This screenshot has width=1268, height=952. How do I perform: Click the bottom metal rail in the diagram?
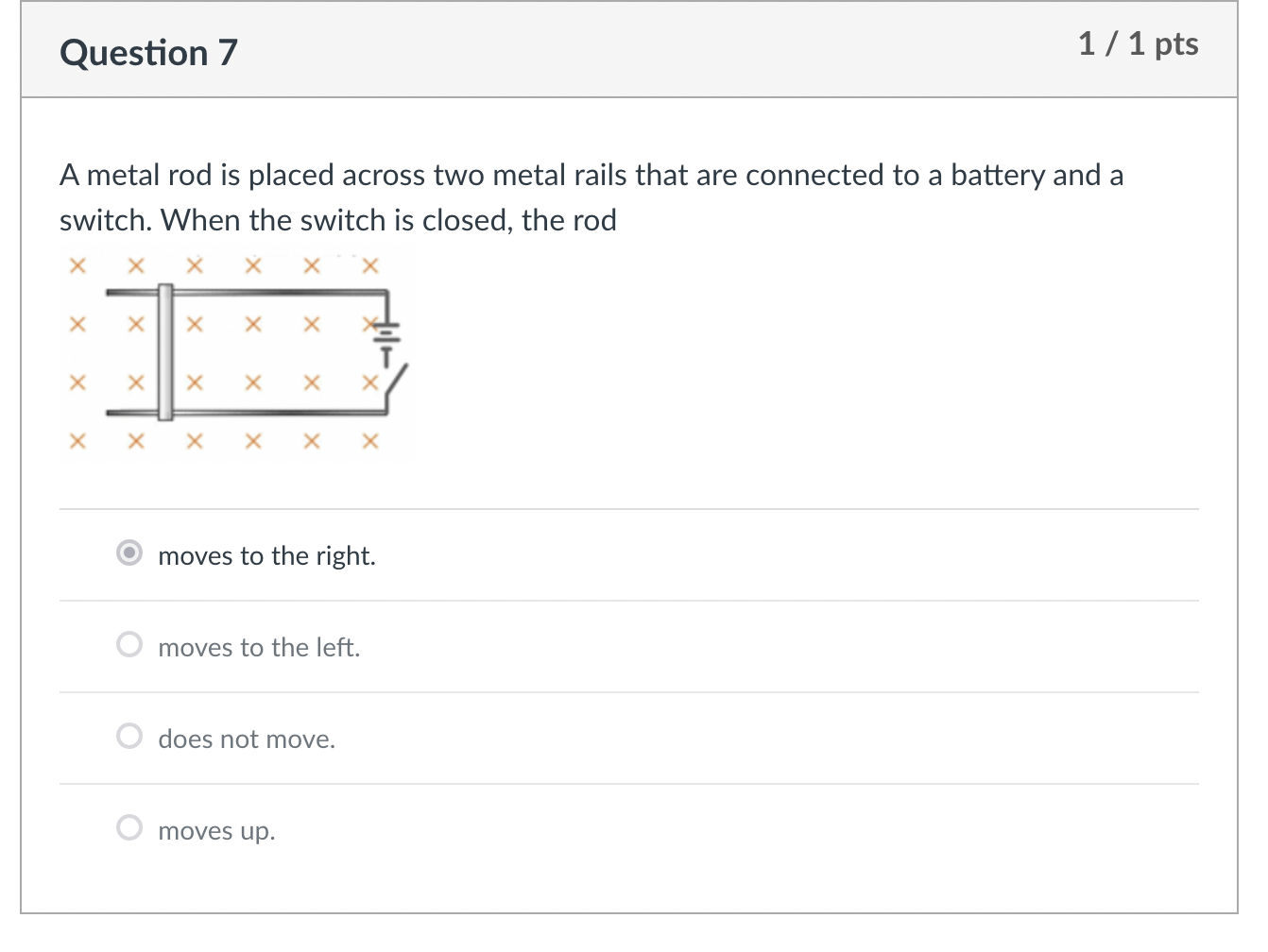point(274,413)
